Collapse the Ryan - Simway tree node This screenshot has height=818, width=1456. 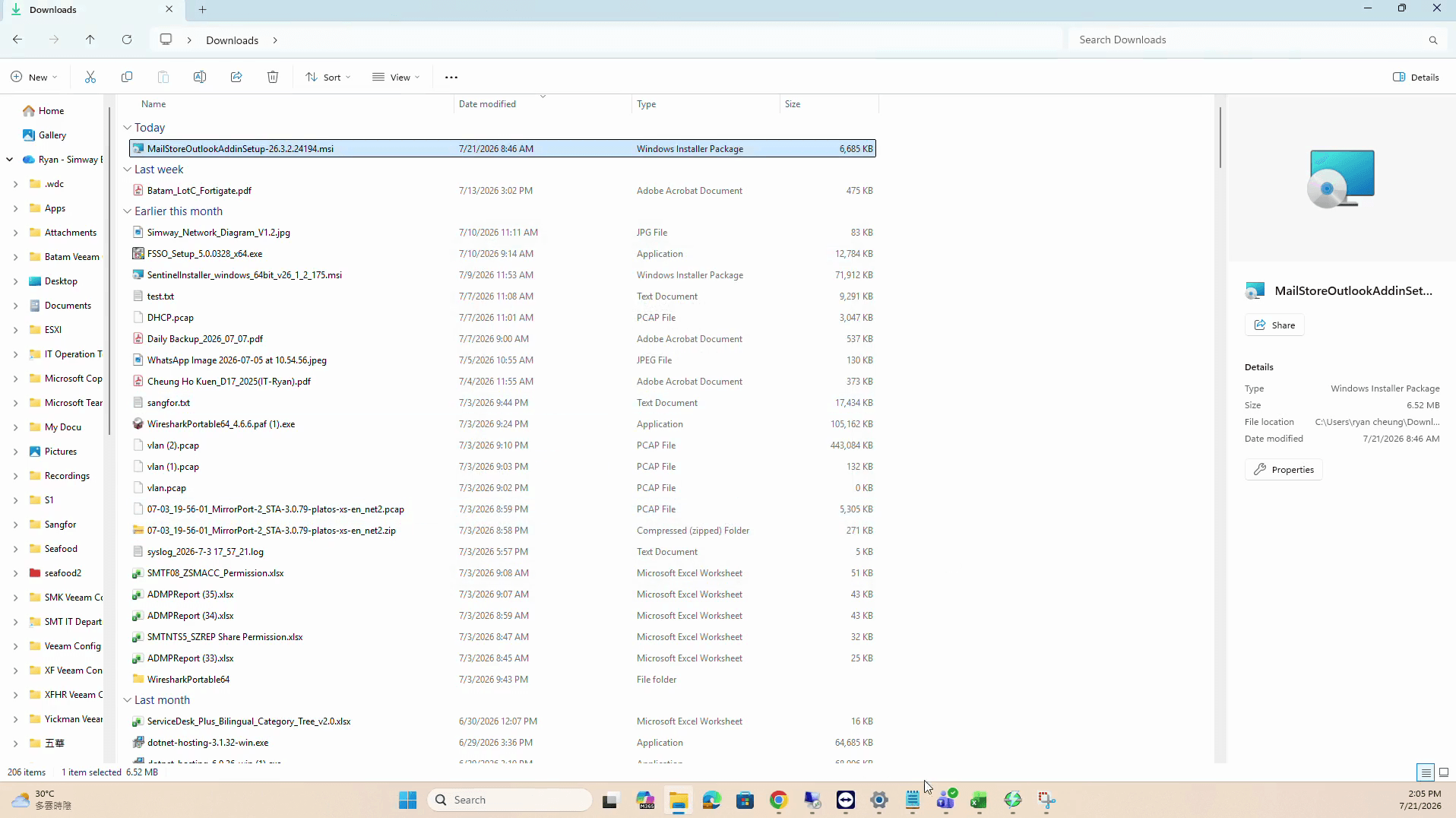[10, 160]
